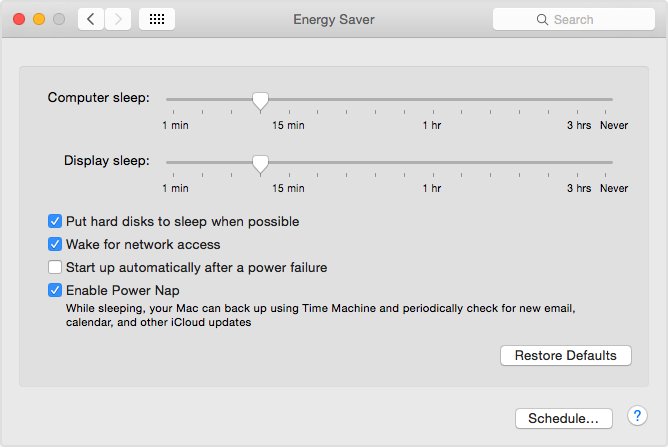The width and height of the screenshot is (668, 448).
Task: Click in the Search field
Action: pos(573,19)
